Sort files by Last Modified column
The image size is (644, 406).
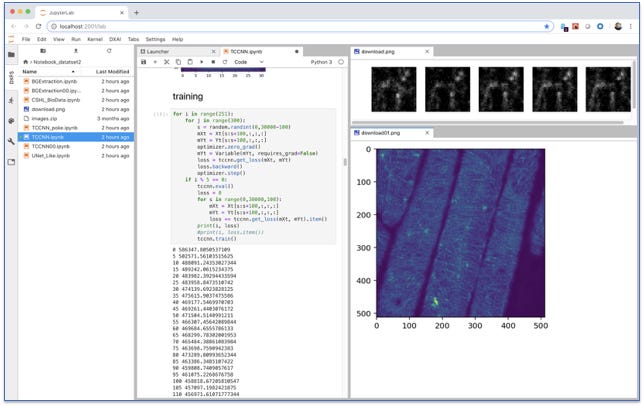tap(111, 72)
